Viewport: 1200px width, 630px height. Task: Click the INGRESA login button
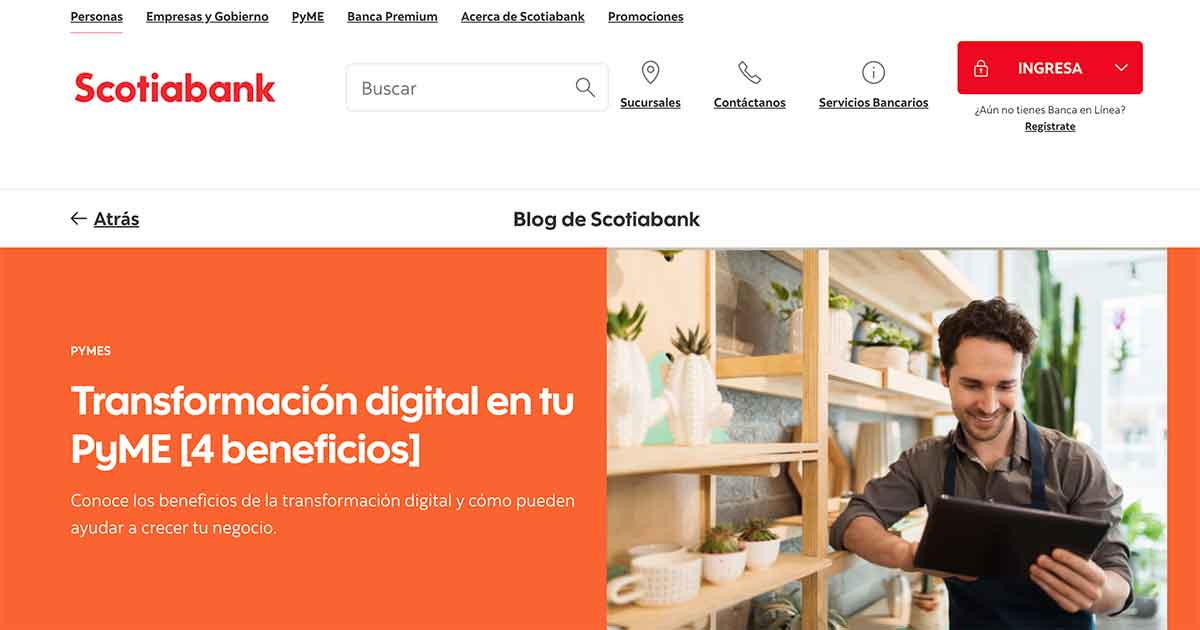click(1050, 68)
